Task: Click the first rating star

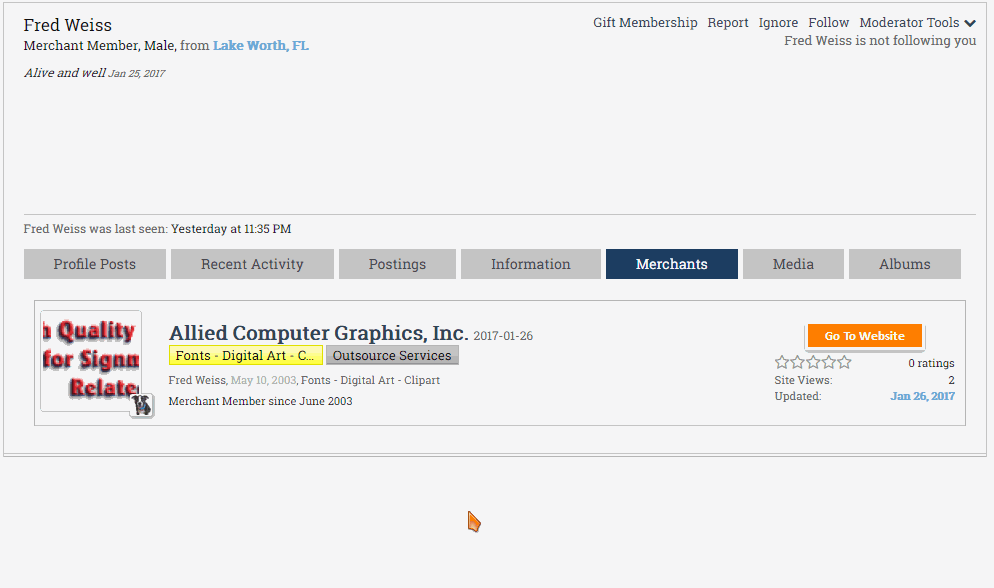Action: pyautogui.click(x=782, y=362)
